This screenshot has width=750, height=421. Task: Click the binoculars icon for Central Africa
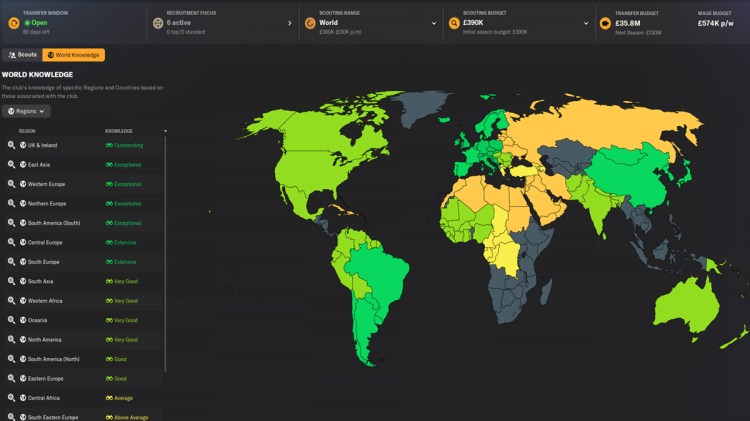click(109, 399)
